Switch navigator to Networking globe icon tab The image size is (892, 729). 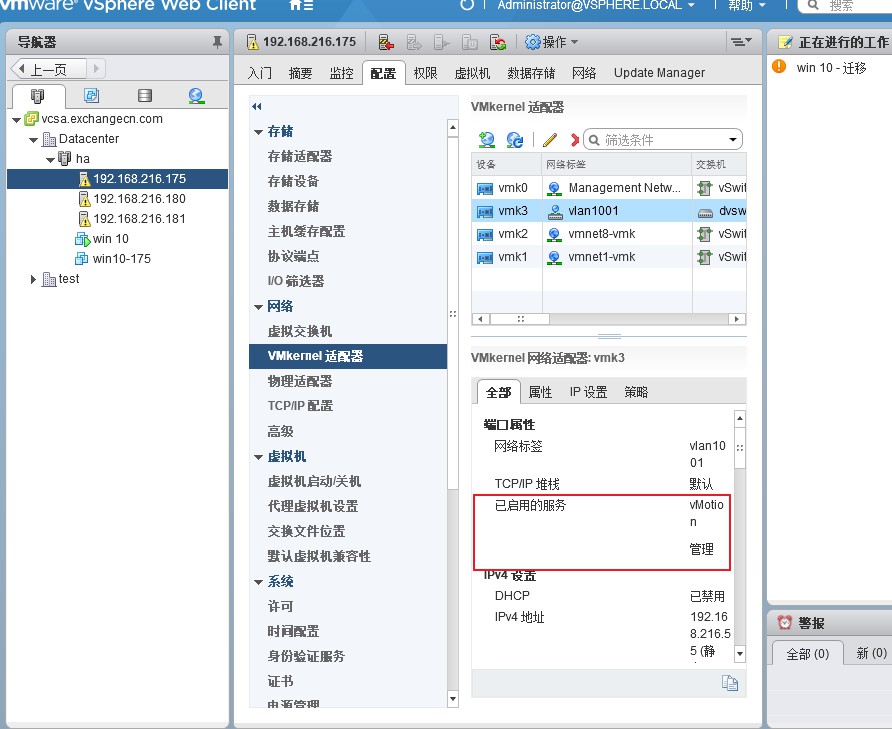(196, 96)
